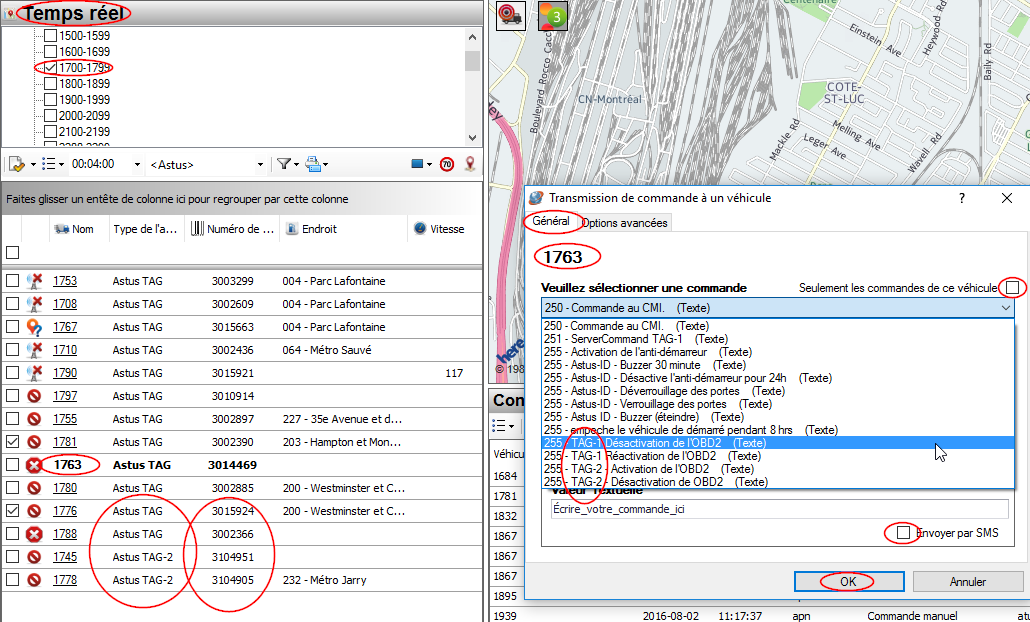Select 'TAG-2 - Activation de l'OBD2' command
This screenshot has height=622, width=1030.
[x=648, y=468]
